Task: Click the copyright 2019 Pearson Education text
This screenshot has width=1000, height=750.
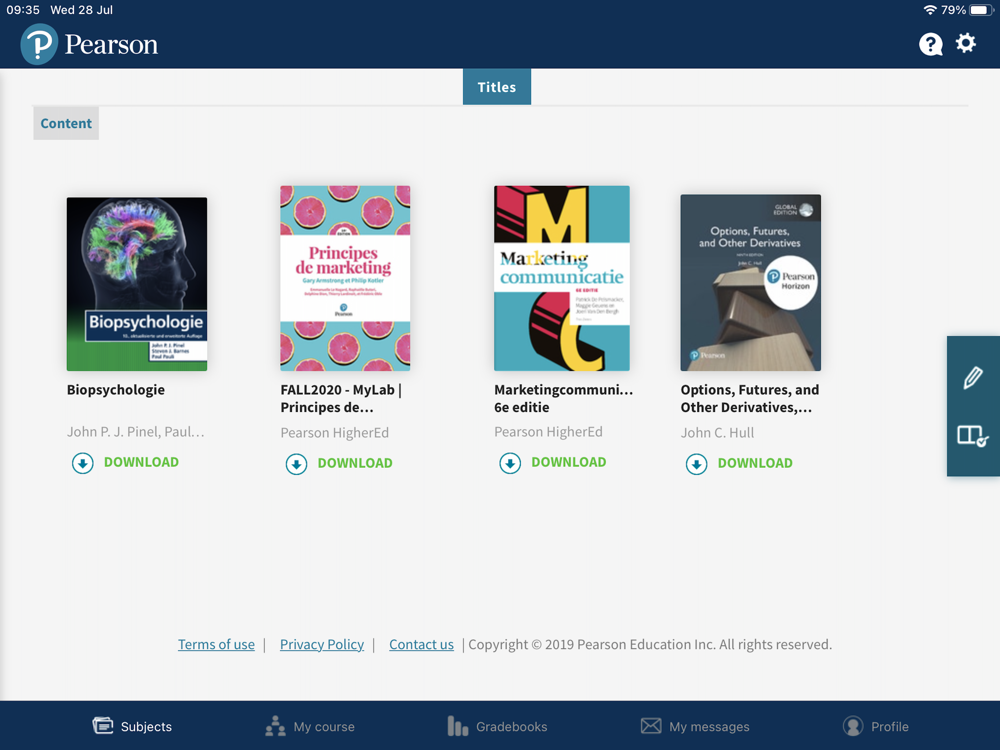Action: point(650,644)
